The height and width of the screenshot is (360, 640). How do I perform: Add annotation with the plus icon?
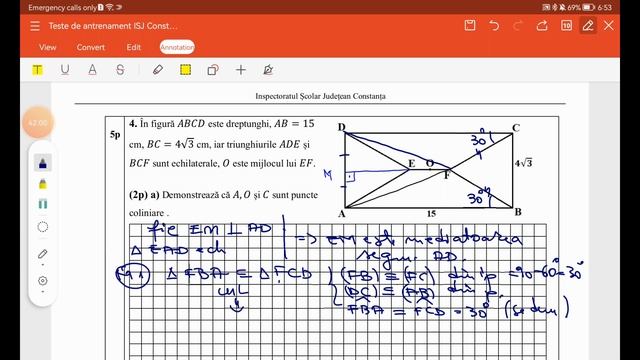(241, 70)
